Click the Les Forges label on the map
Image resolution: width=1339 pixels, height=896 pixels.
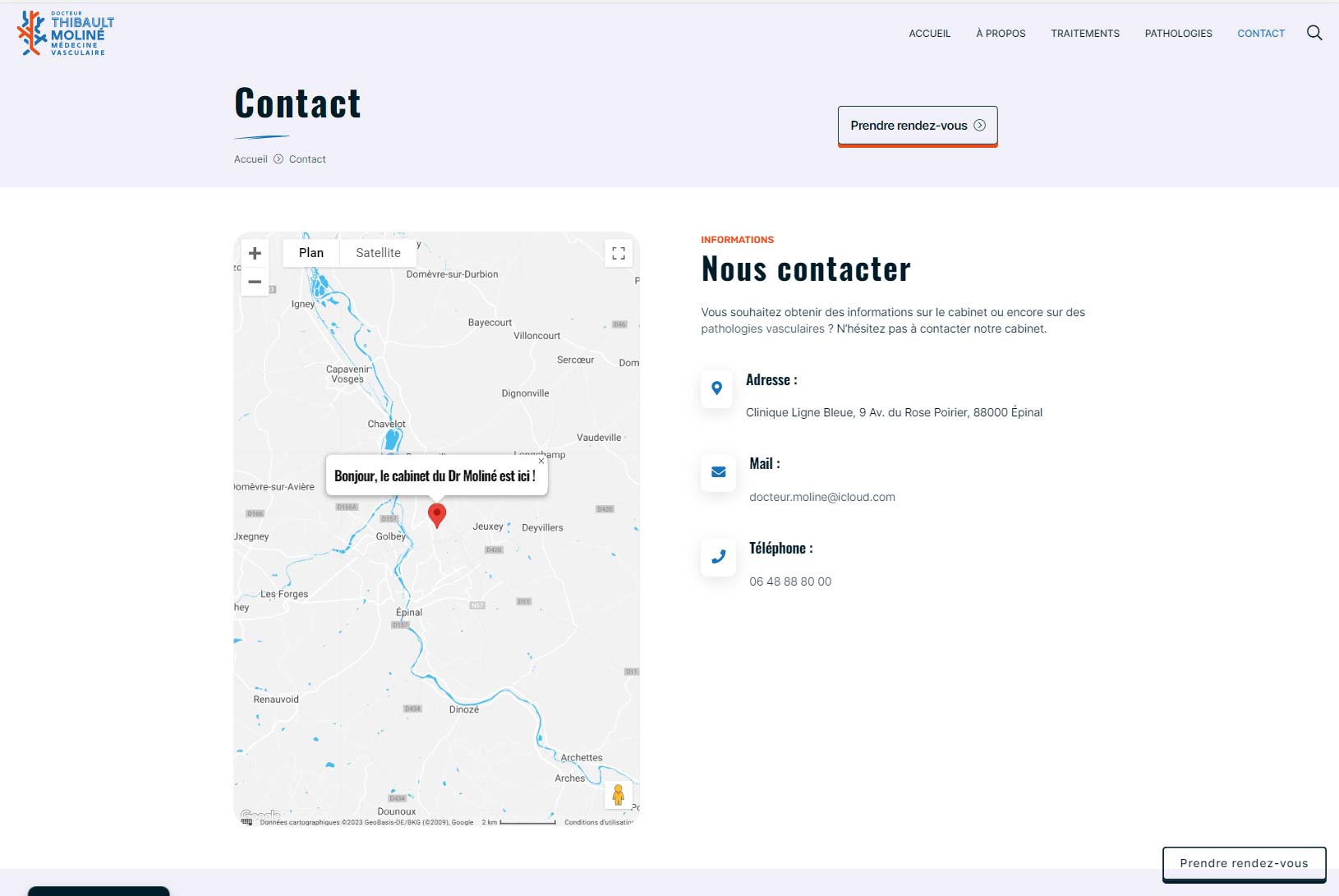click(x=284, y=594)
